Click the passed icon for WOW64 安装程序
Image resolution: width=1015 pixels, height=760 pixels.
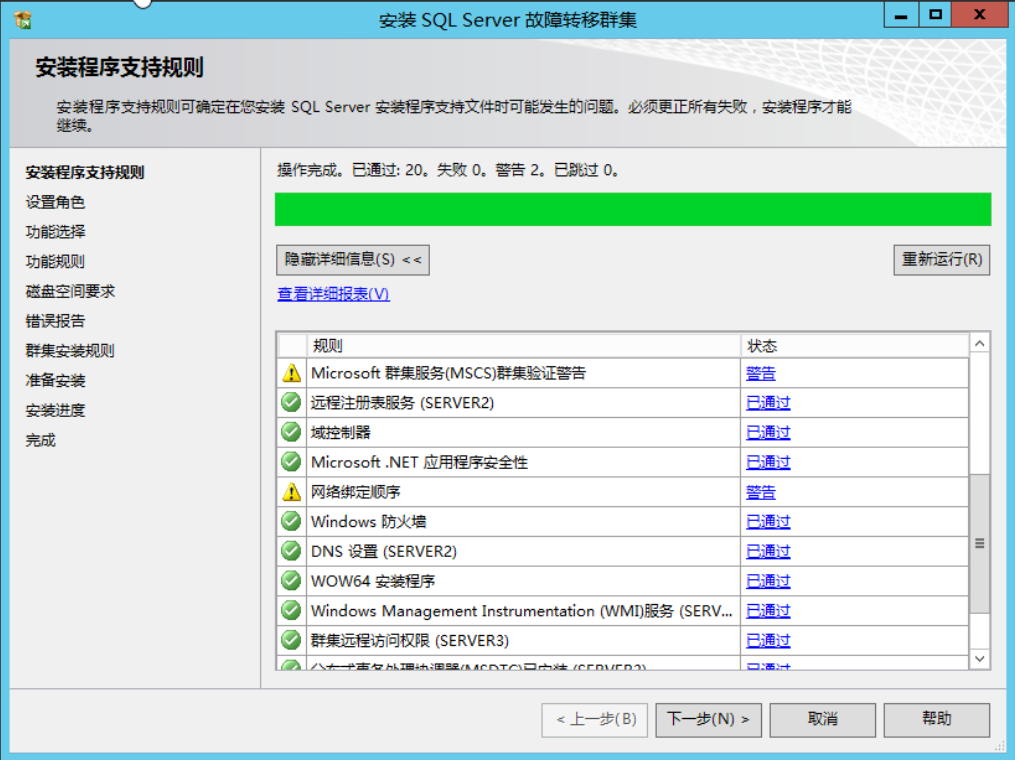click(x=291, y=581)
